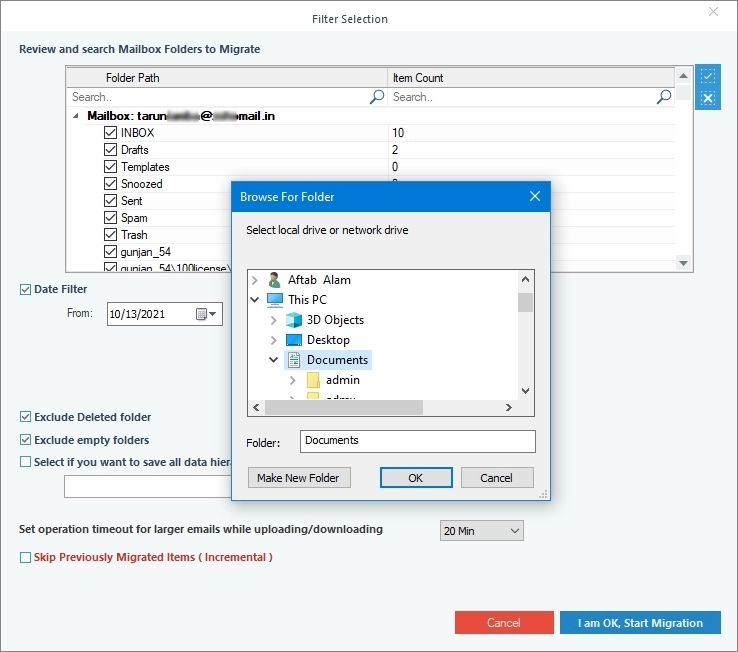
Task: Select the Desktop folder in the tree
Action: pos(328,340)
